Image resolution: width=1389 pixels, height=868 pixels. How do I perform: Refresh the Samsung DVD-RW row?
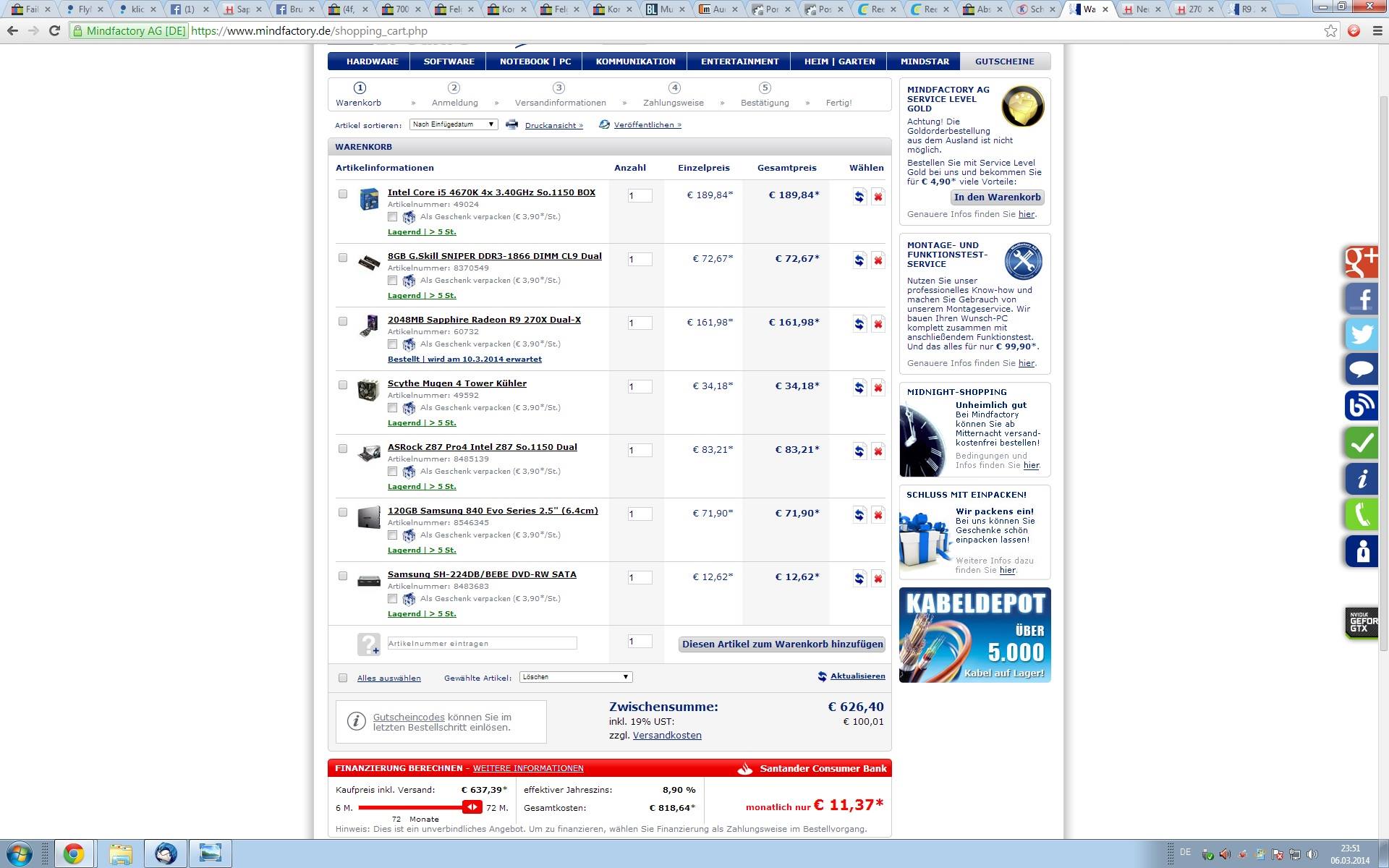click(859, 579)
